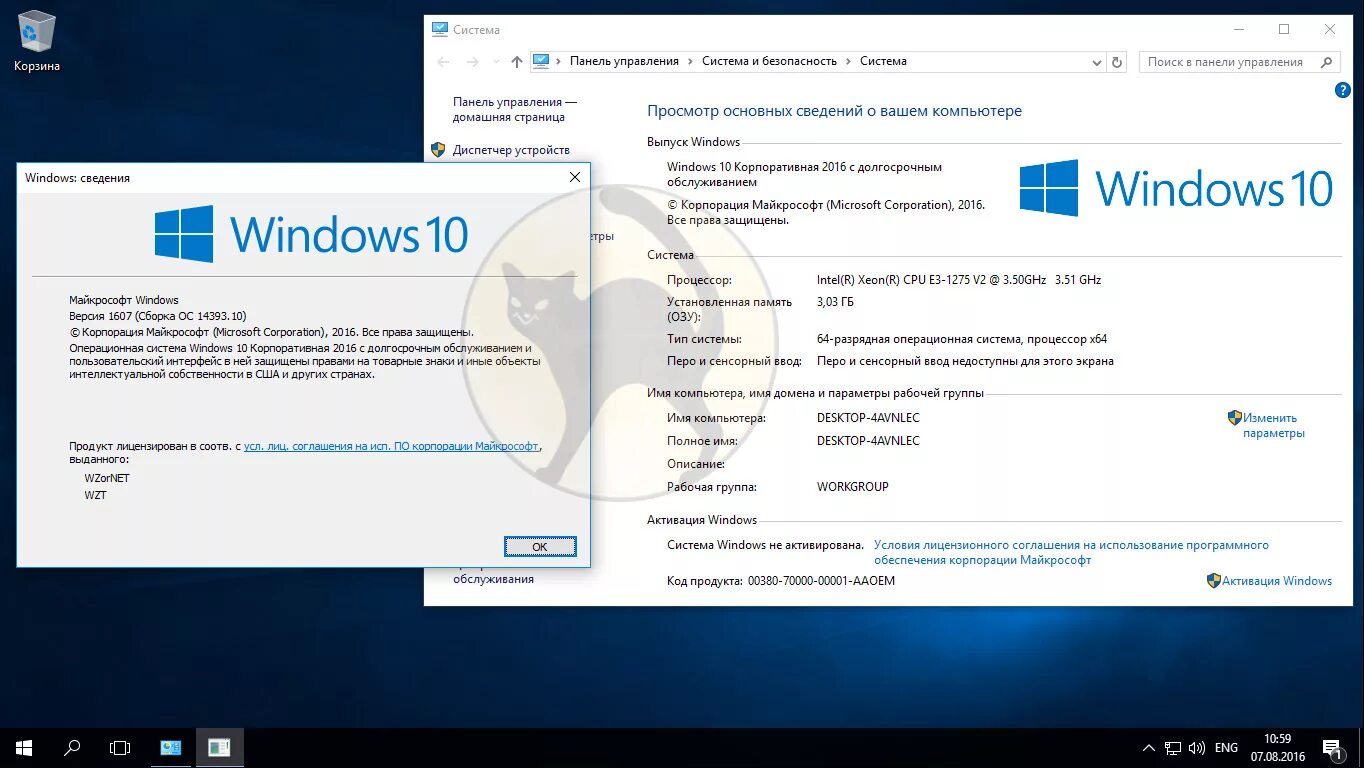
Task: Click the shield icon beside Активация Windows
Action: (x=1214, y=581)
